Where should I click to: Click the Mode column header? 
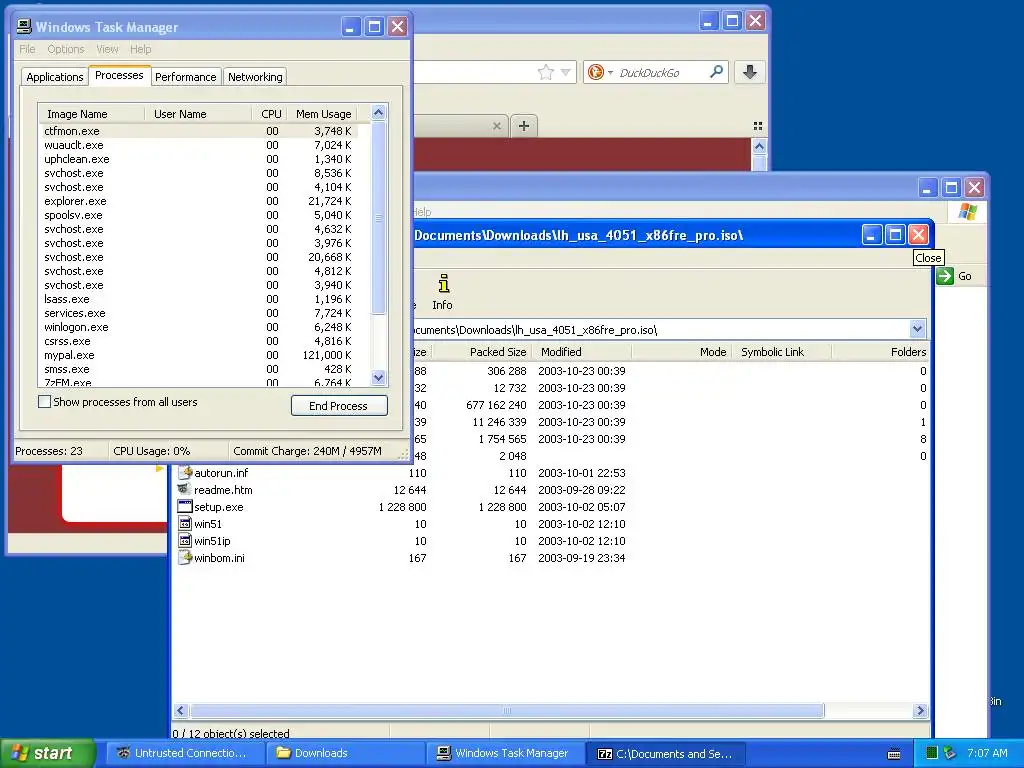click(x=682, y=352)
